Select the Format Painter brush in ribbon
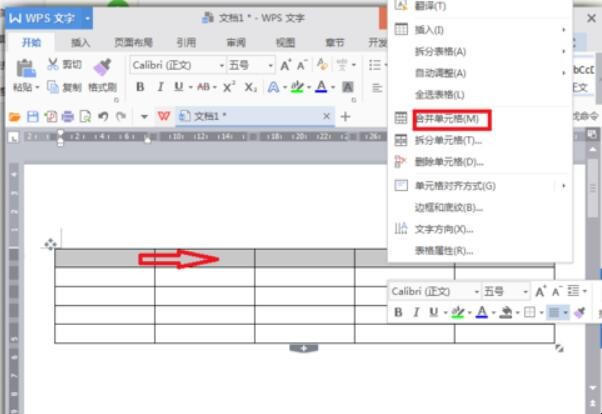Image resolution: width=602 pixels, height=414 pixels. point(102,67)
